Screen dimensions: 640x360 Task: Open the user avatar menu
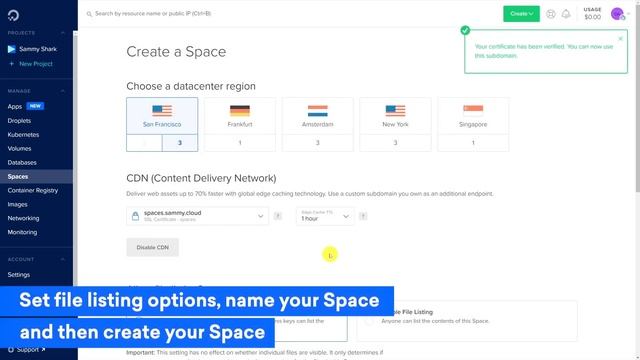point(617,14)
